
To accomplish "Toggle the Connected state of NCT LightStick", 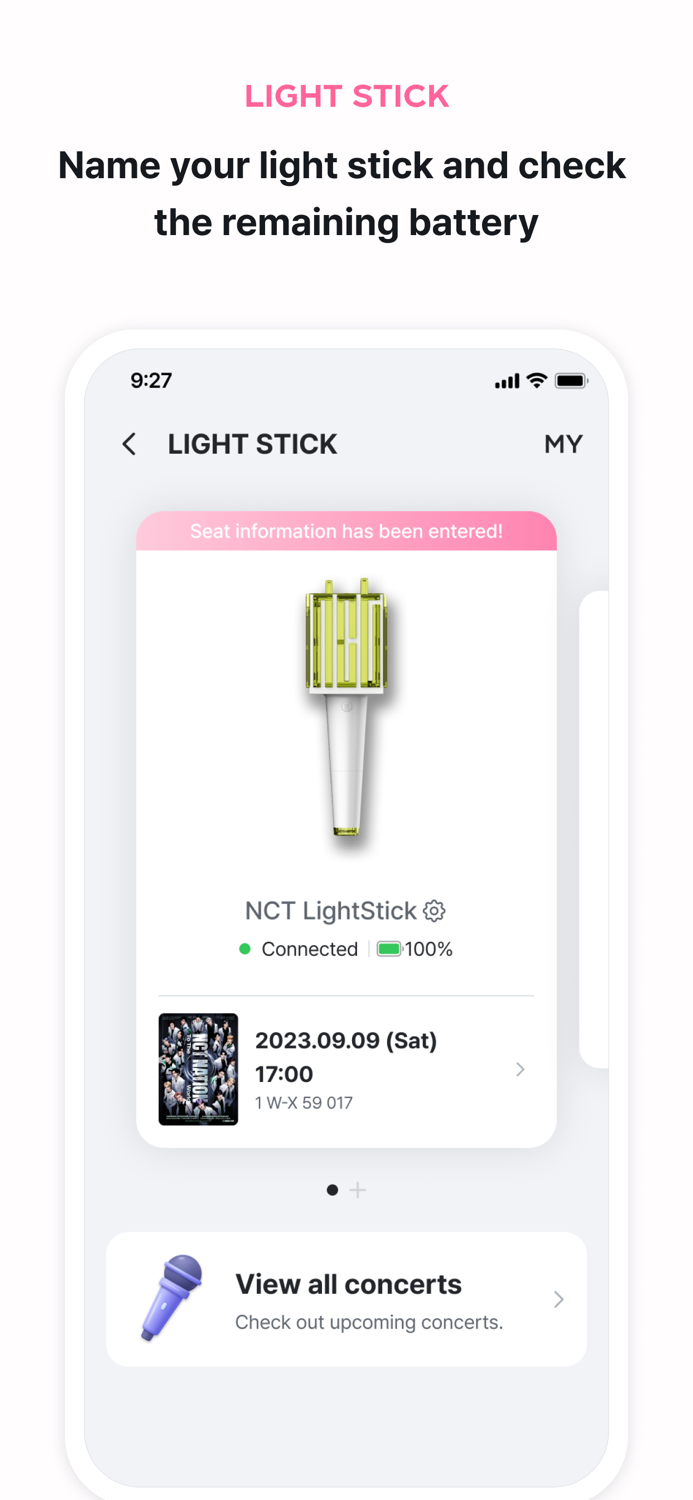I will pos(310,949).
